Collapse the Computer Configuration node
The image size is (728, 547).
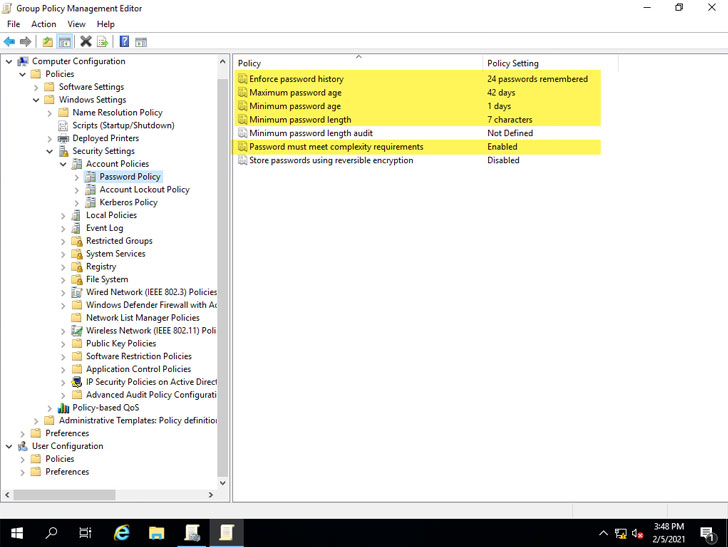pos(9,61)
